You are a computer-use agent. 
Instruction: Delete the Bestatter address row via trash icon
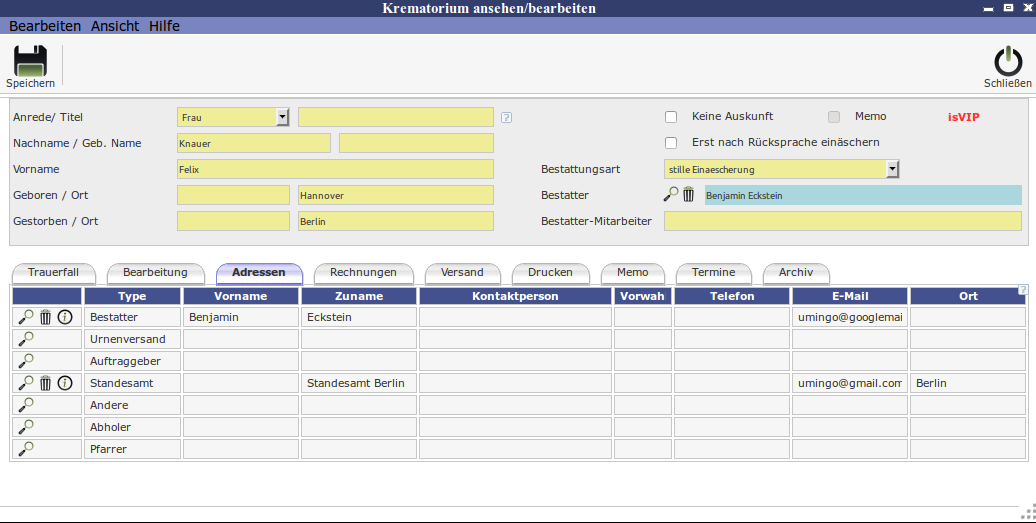pyautogui.click(x=46, y=317)
